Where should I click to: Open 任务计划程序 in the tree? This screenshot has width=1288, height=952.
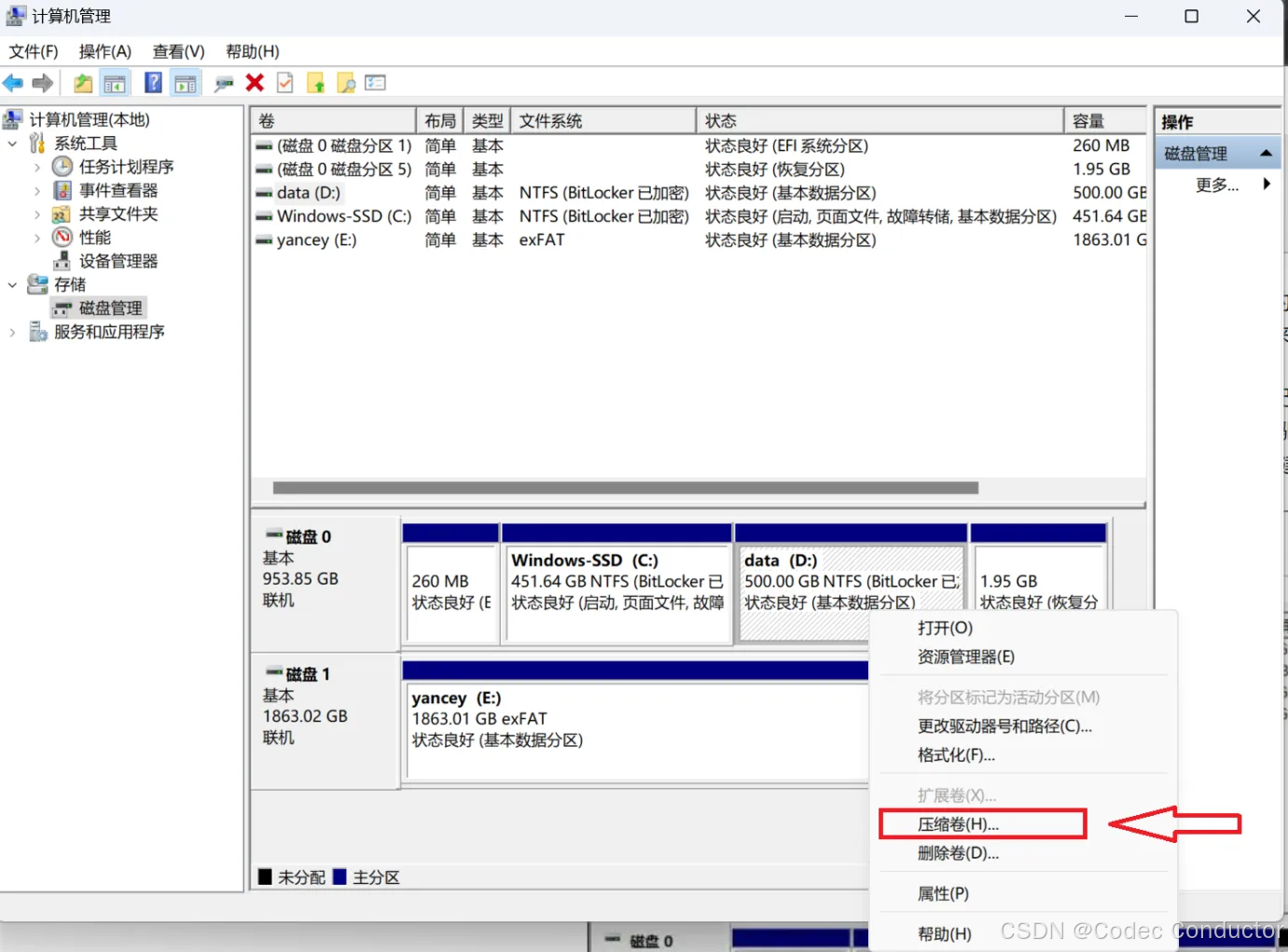pyautogui.click(x=127, y=166)
